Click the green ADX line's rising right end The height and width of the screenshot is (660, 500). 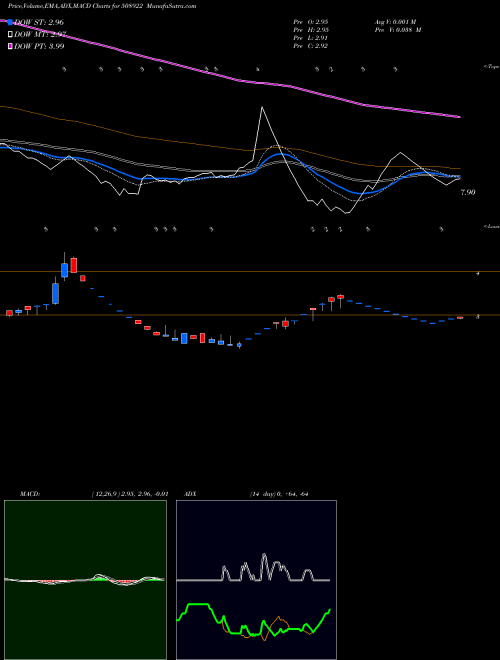329,610
